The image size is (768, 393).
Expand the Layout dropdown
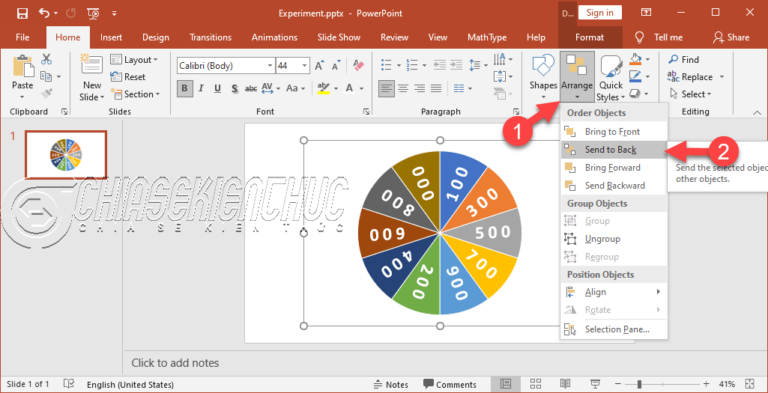pyautogui.click(x=134, y=60)
